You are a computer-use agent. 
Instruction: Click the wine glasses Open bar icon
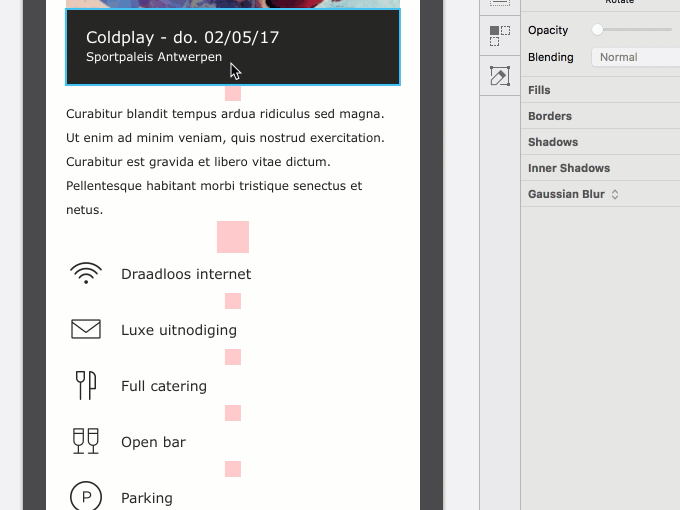(x=86, y=441)
